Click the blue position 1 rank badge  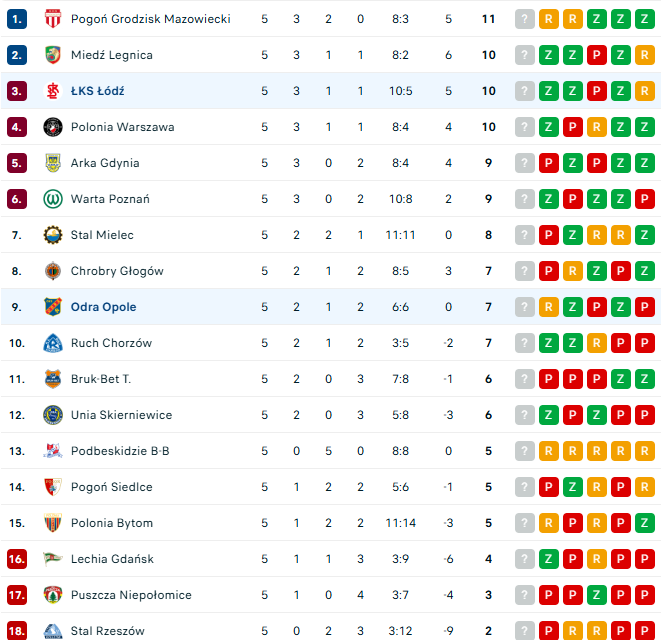coord(17,19)
